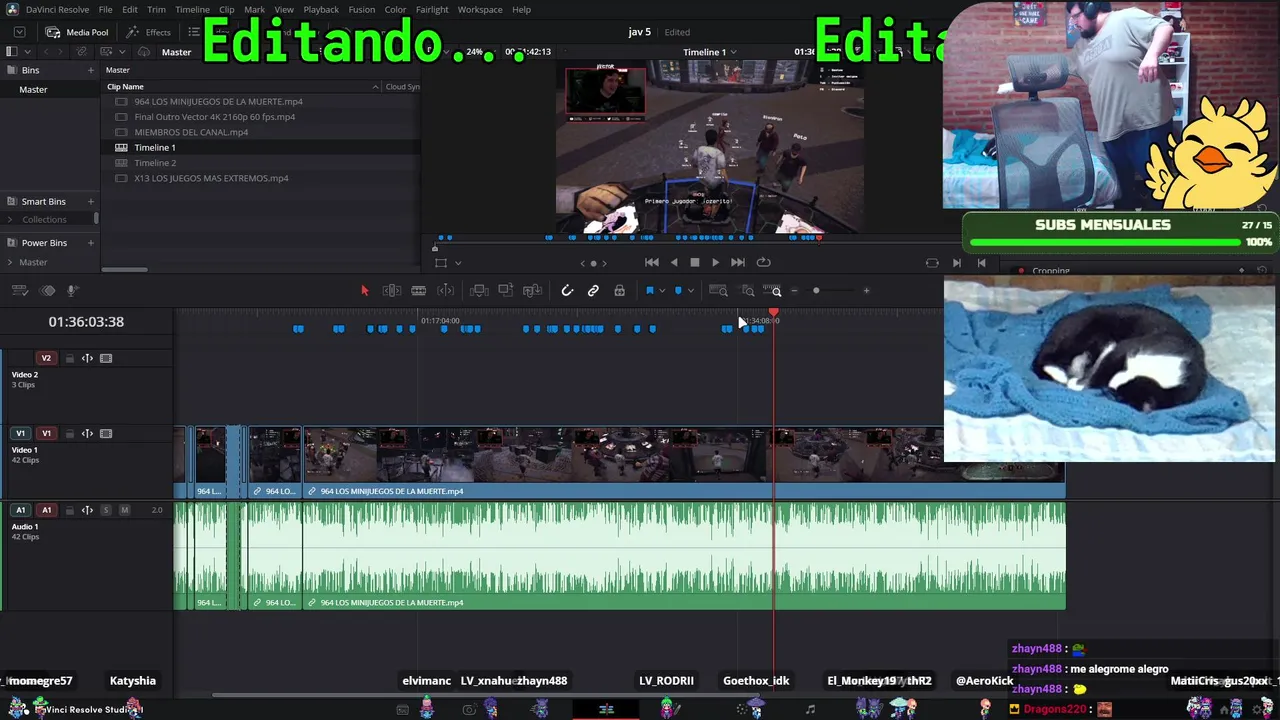Viewport: 1280px width, 720px height.
Task: Toggle the viewer Loop playback button
Action: click(764, 263)
